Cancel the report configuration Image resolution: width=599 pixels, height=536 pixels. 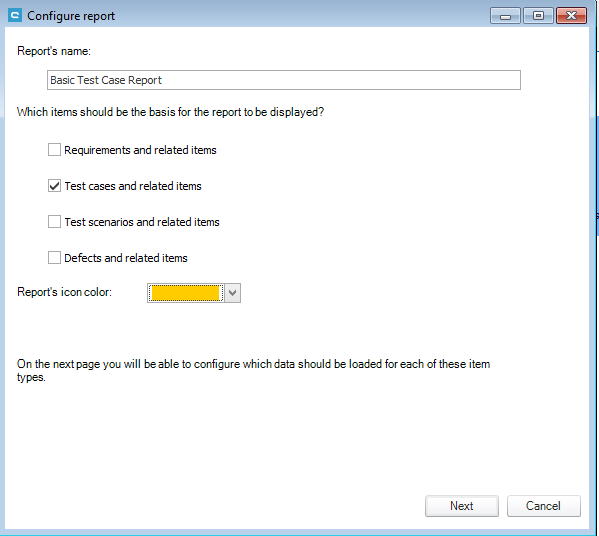click(543, 506)
